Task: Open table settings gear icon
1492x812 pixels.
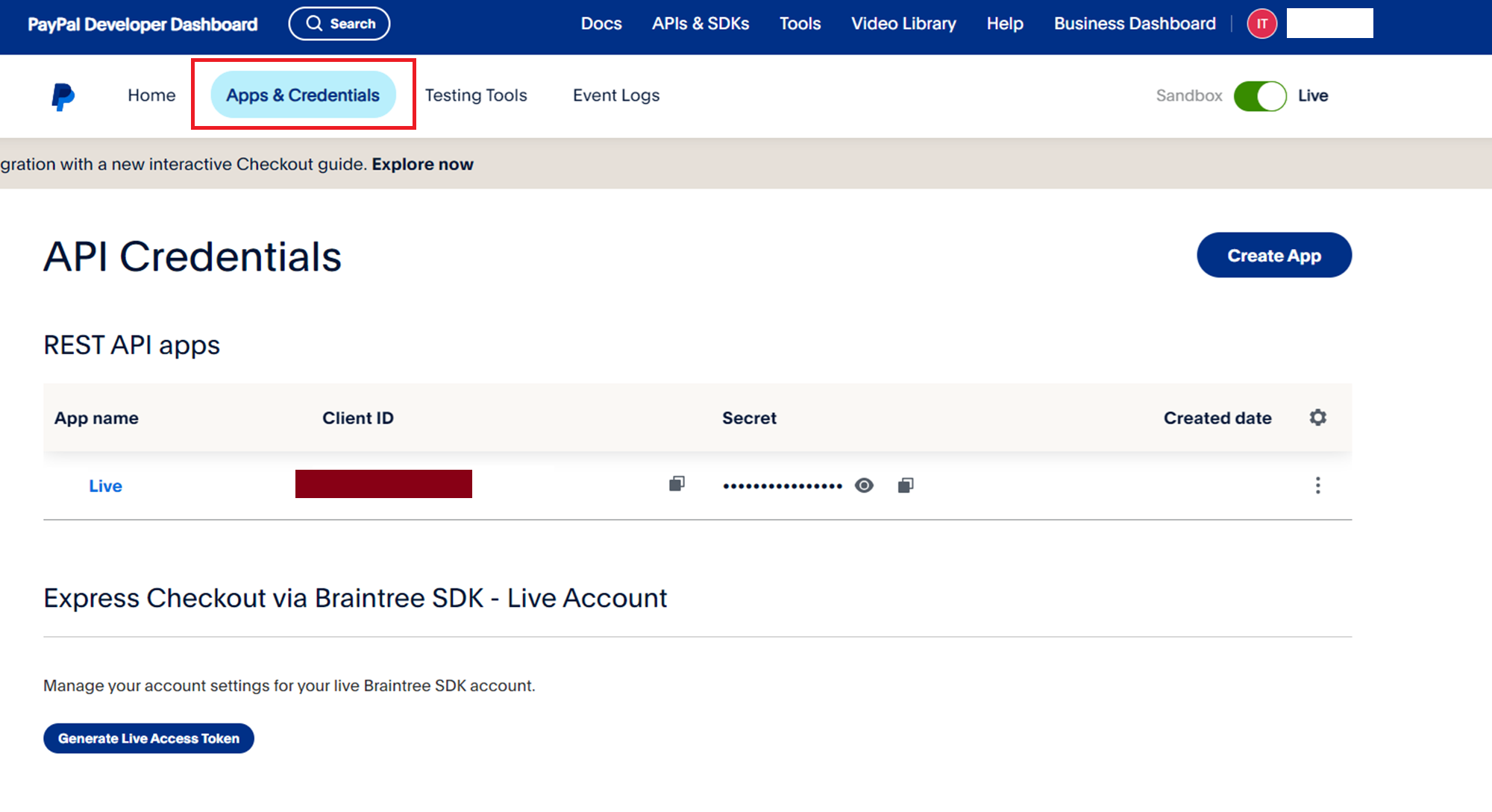Action: tap(1318, 418)
